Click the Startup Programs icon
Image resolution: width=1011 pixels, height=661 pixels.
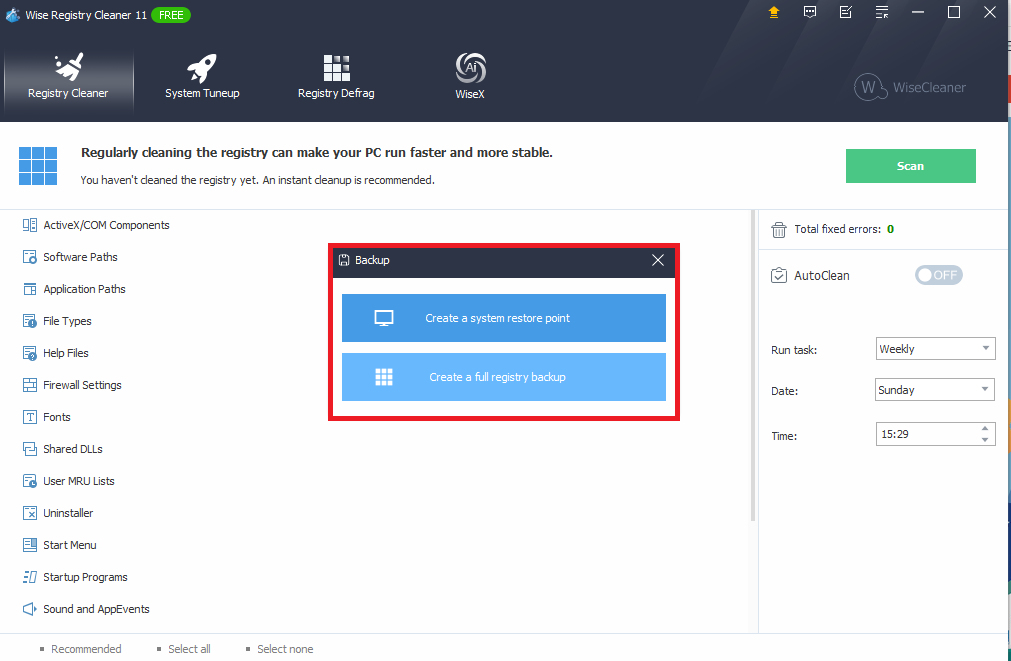coord(30,577)
